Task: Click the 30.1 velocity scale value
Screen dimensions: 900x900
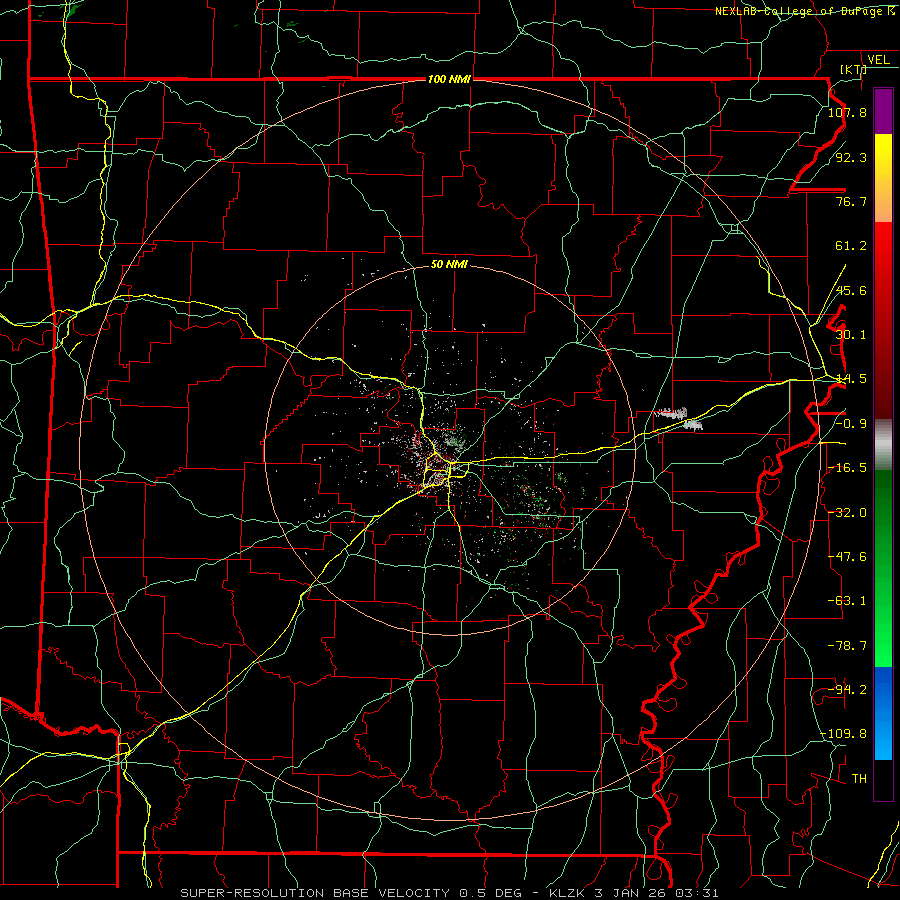Action: pyautogui.click(x=851, y=335)
